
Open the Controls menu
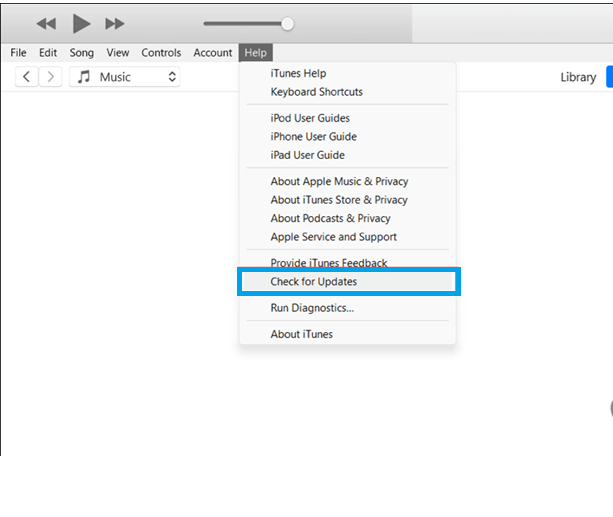pos(161,53)
